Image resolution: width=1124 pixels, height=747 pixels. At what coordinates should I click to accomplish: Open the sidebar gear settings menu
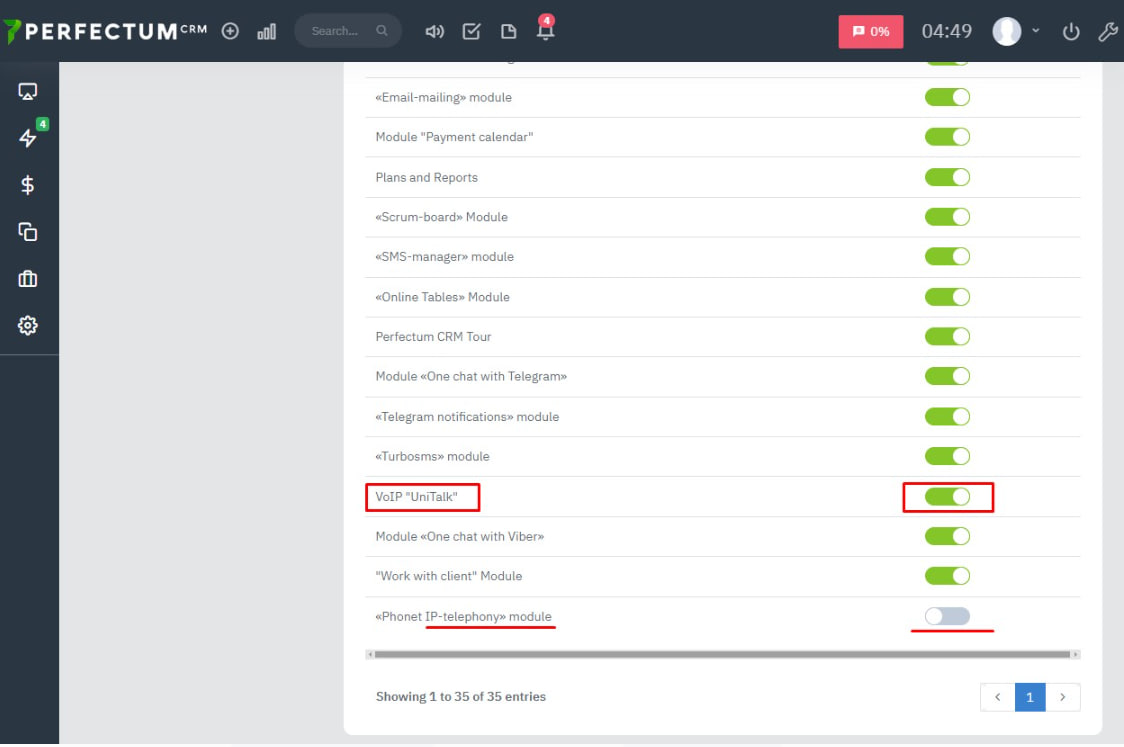tap(28, 325)
